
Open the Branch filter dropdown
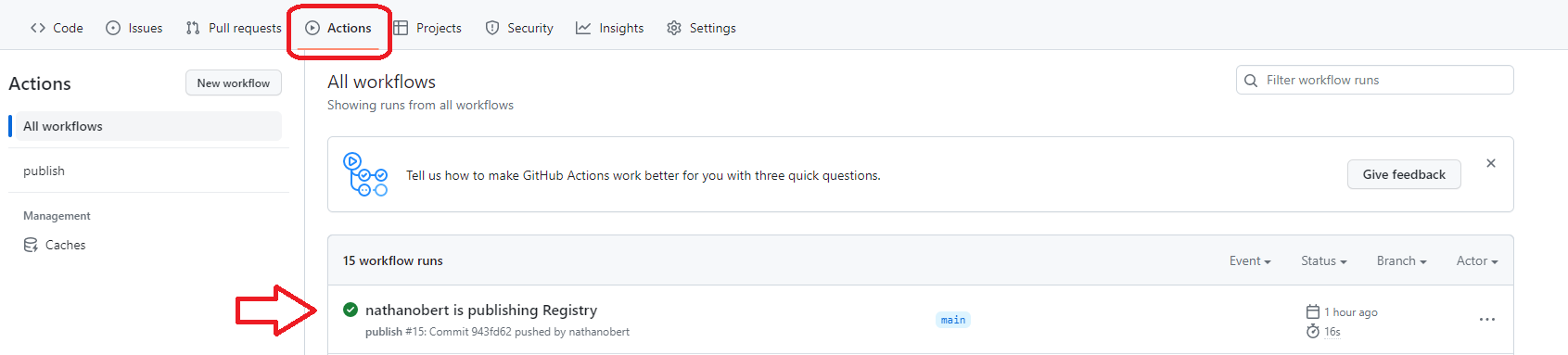click(x=1401, y=260)
